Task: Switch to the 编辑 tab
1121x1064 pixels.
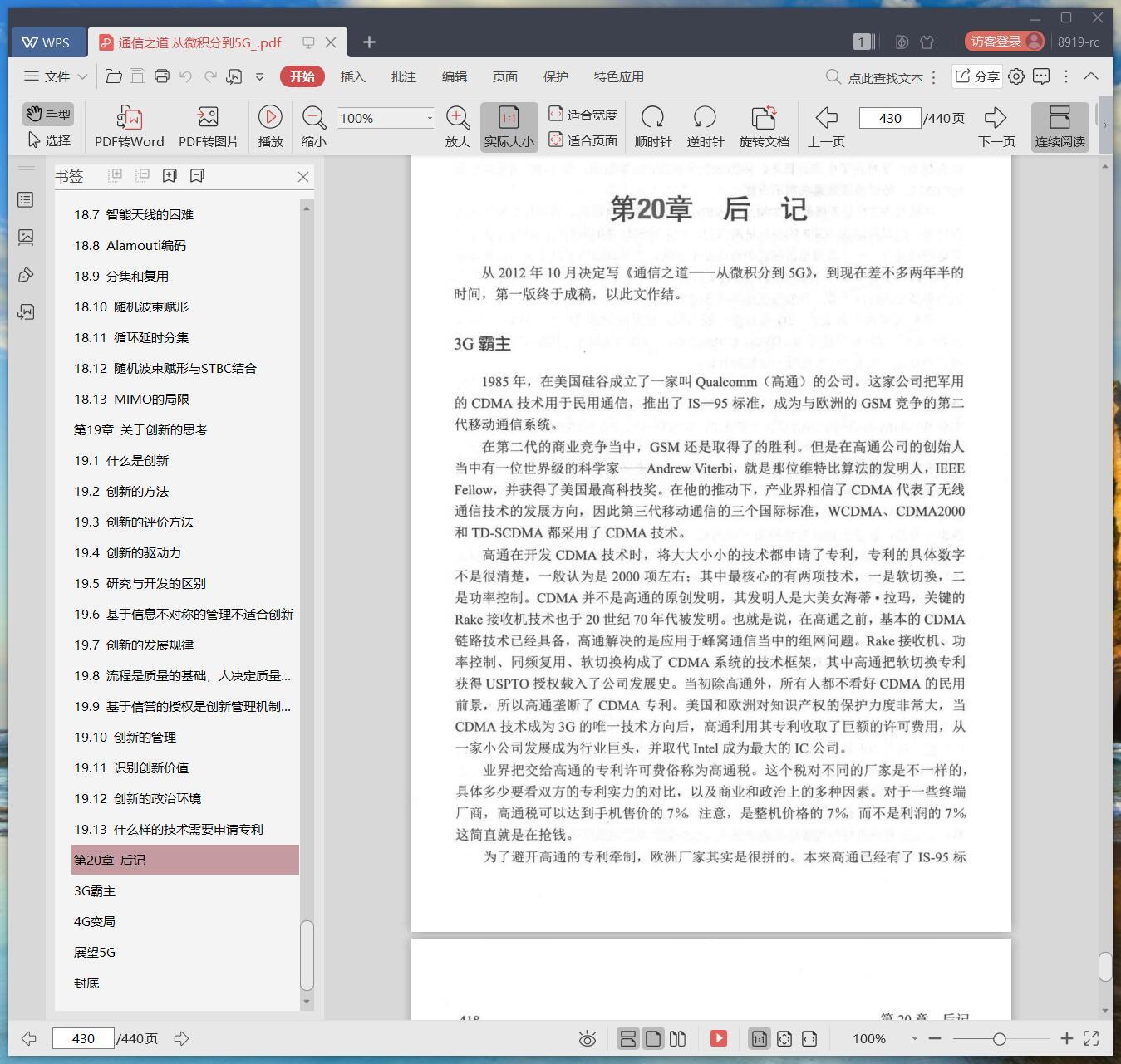Action: [x=454, y=76]
